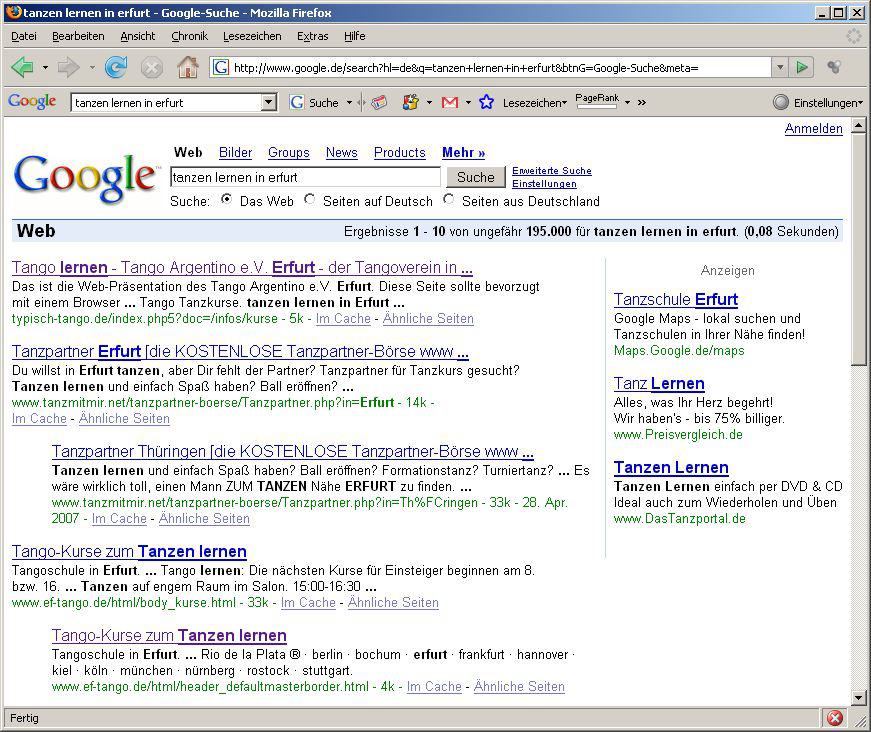Screen dimensions: 871x732
Task: Open the 'Tango-Kurse zum Tanzen lernen' first result
Action: coord(129,551)
